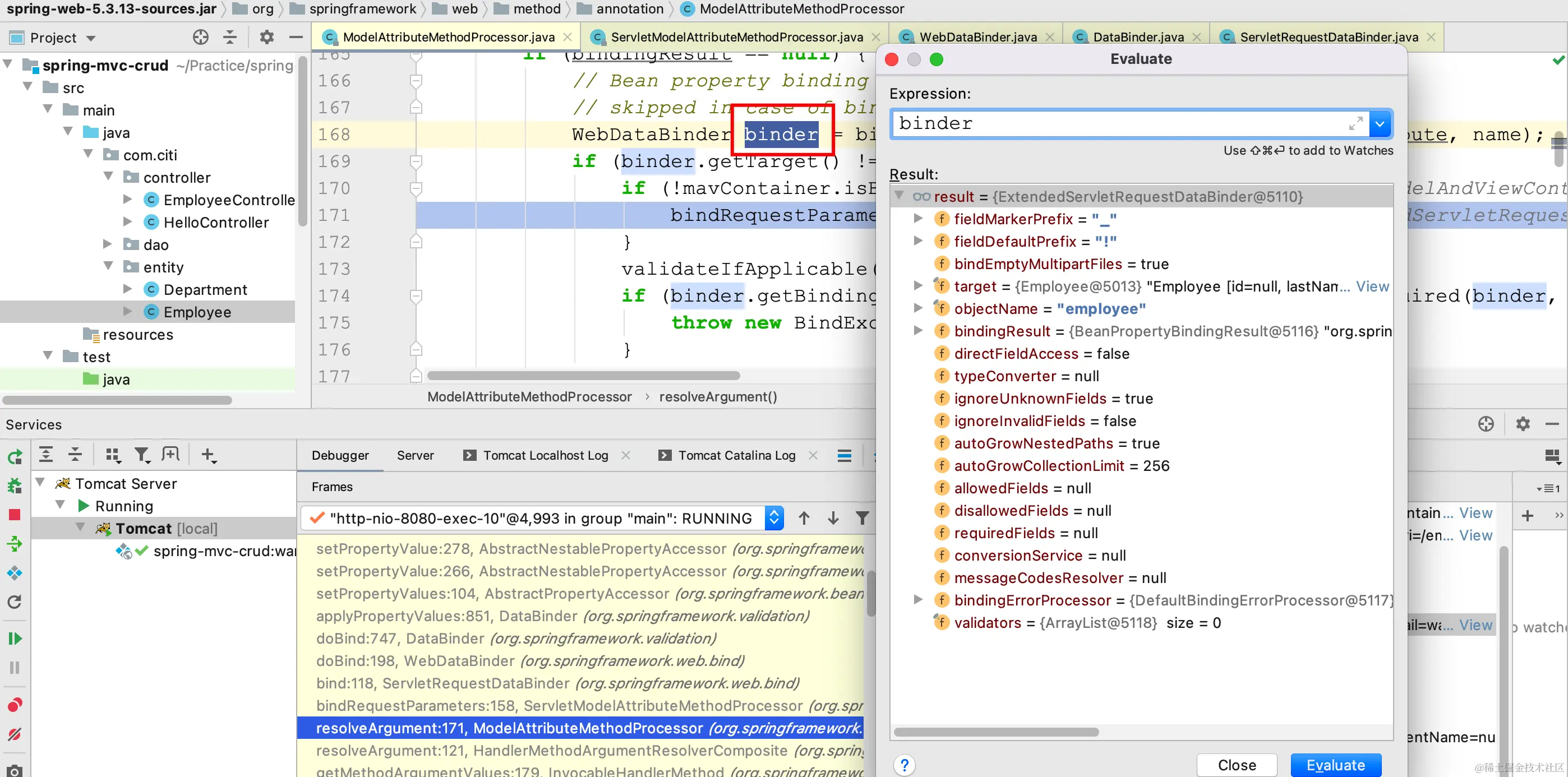Resume the paused program

(15, 639)
